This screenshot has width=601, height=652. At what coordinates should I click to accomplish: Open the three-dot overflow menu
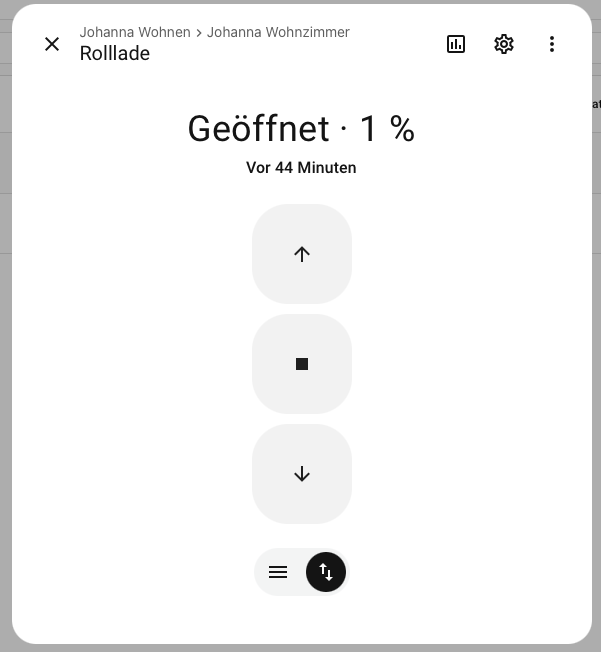click(x=552, y=44)
